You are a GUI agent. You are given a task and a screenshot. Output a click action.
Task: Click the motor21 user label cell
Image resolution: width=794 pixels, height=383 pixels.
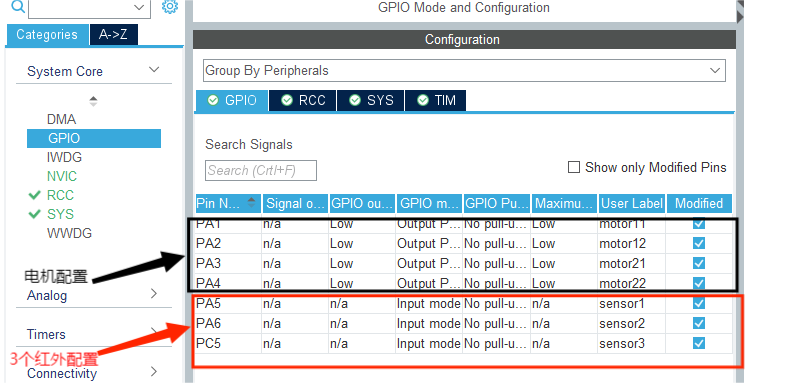pyautogui.click(x=632, y=263)
